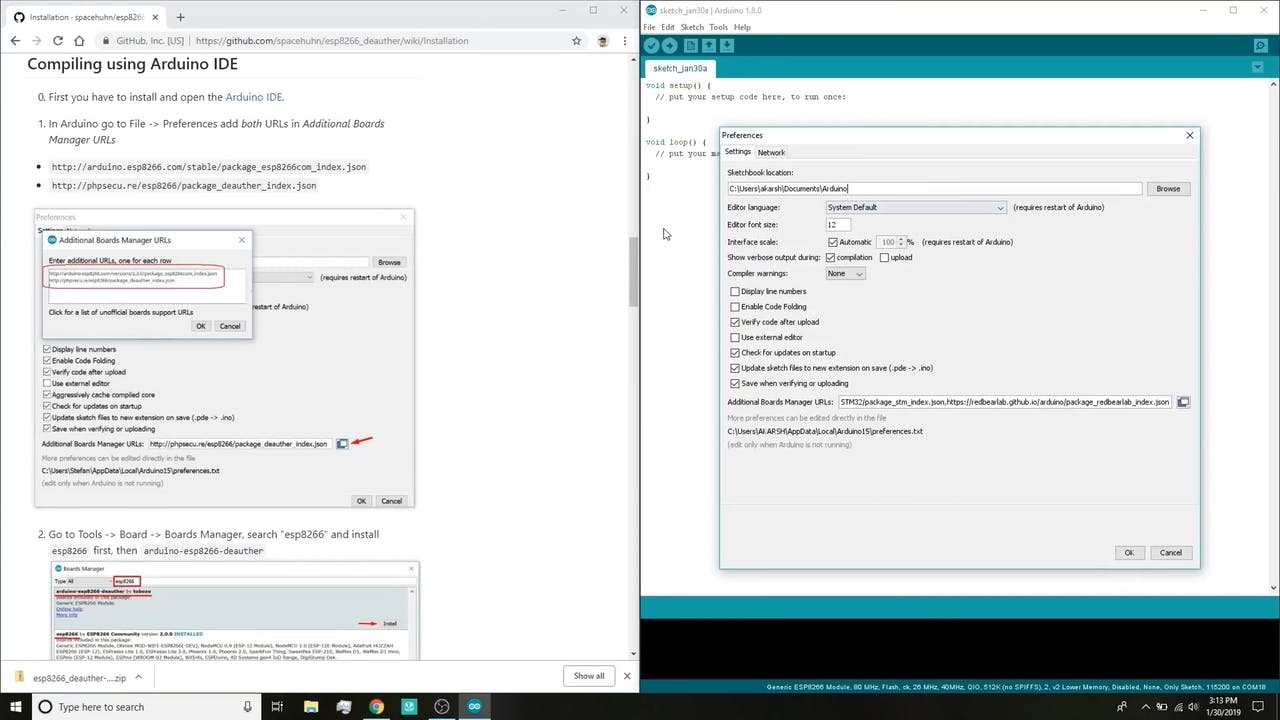Image resolution: width=1280 pixels, height=720 pixels.
Task: Click the Chrome address bar URL
Action: (x=332, y=41)
